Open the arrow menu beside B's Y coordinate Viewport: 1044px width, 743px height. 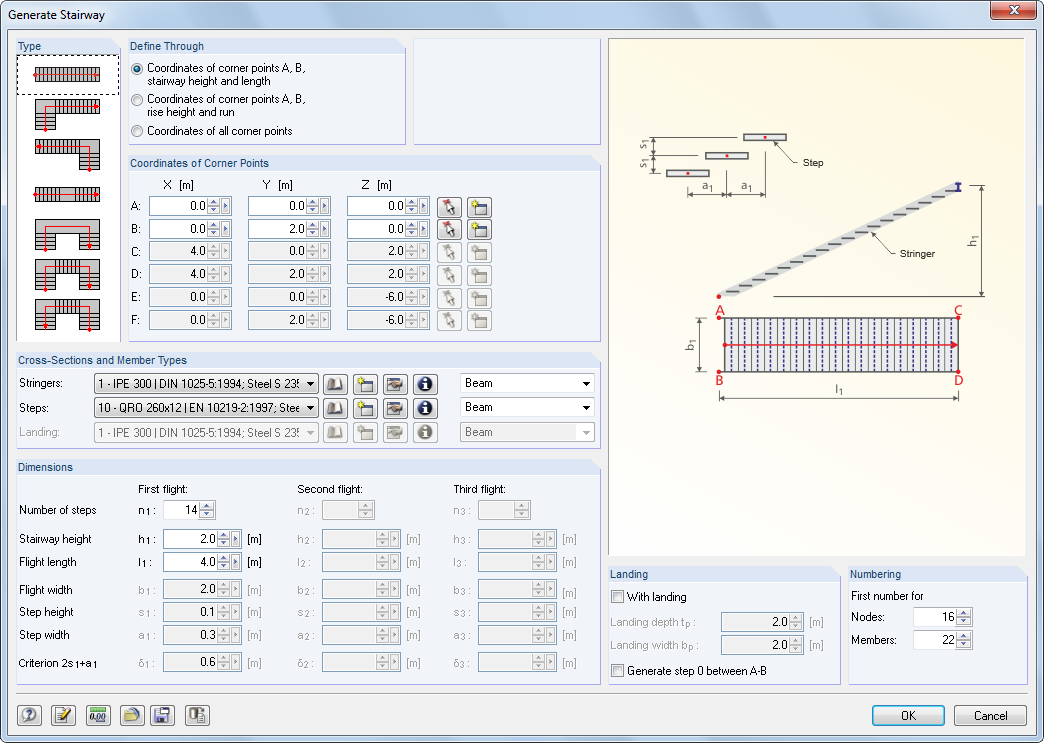point(325,229)
